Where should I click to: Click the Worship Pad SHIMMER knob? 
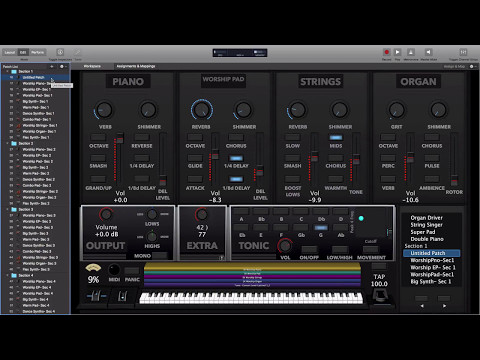pyautogui.click(x=243, y=110)
